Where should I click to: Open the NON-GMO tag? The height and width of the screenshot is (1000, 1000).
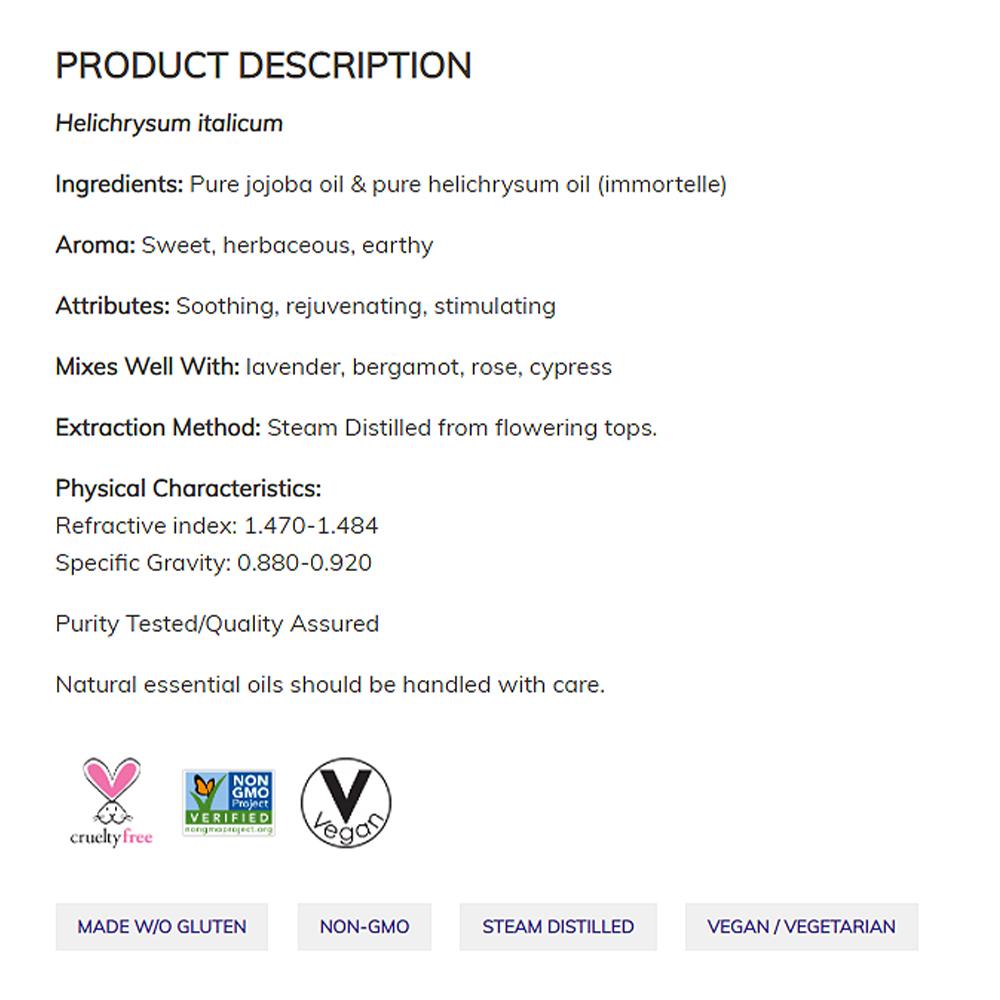click(364, 927)
